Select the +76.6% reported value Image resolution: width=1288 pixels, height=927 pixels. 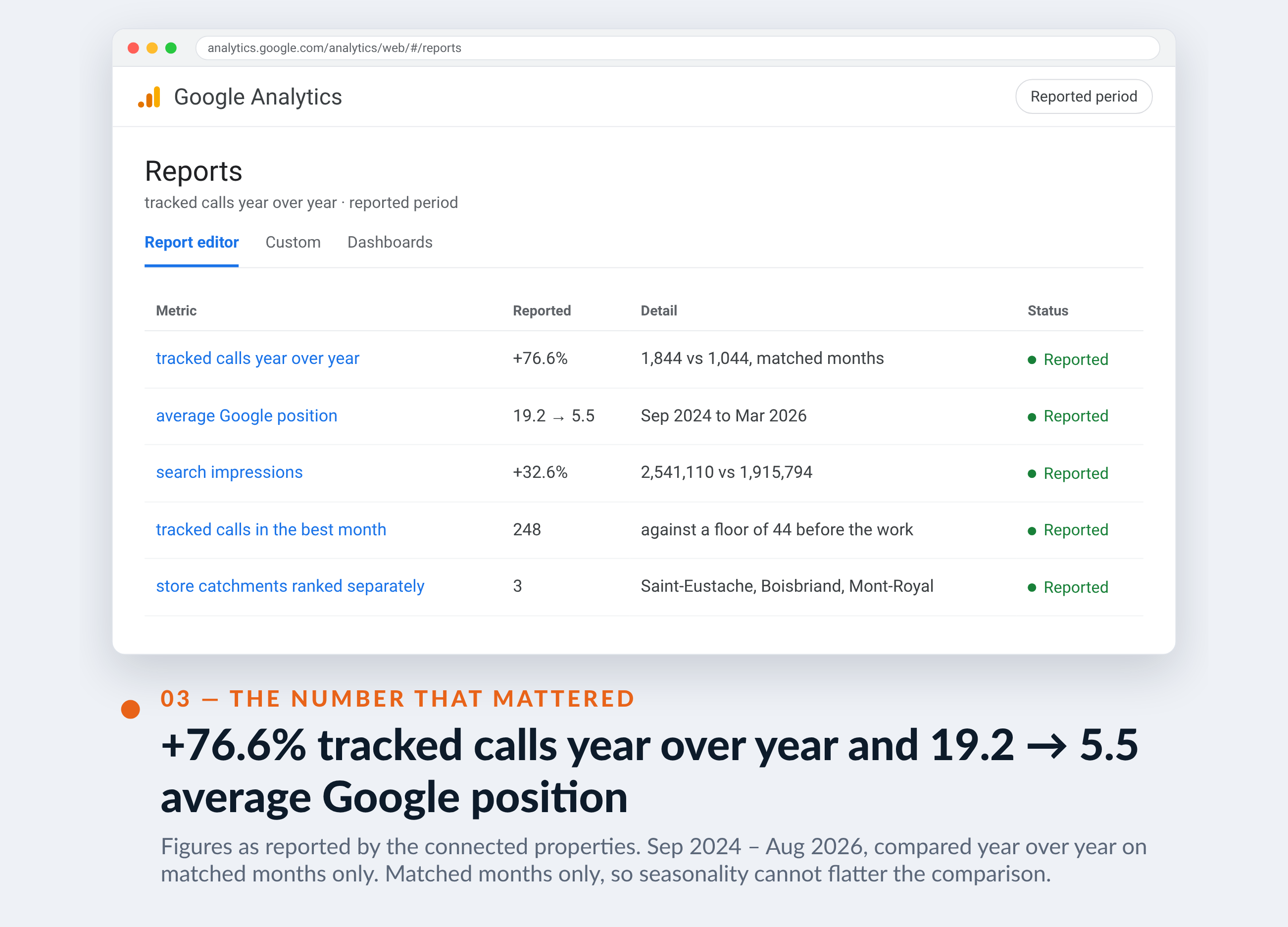pos(540,359)
